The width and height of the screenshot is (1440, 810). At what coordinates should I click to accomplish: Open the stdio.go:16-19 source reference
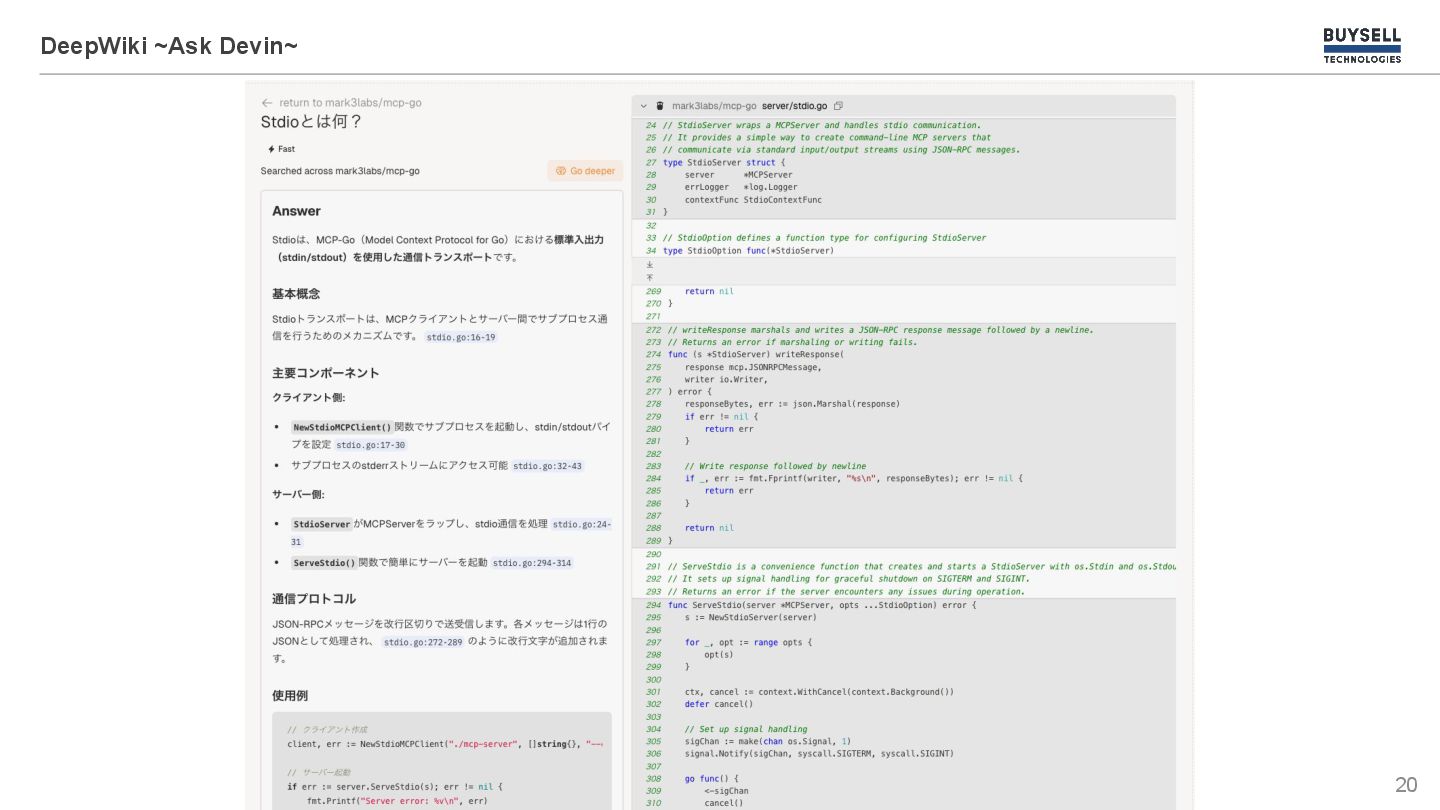click(461, 337)
